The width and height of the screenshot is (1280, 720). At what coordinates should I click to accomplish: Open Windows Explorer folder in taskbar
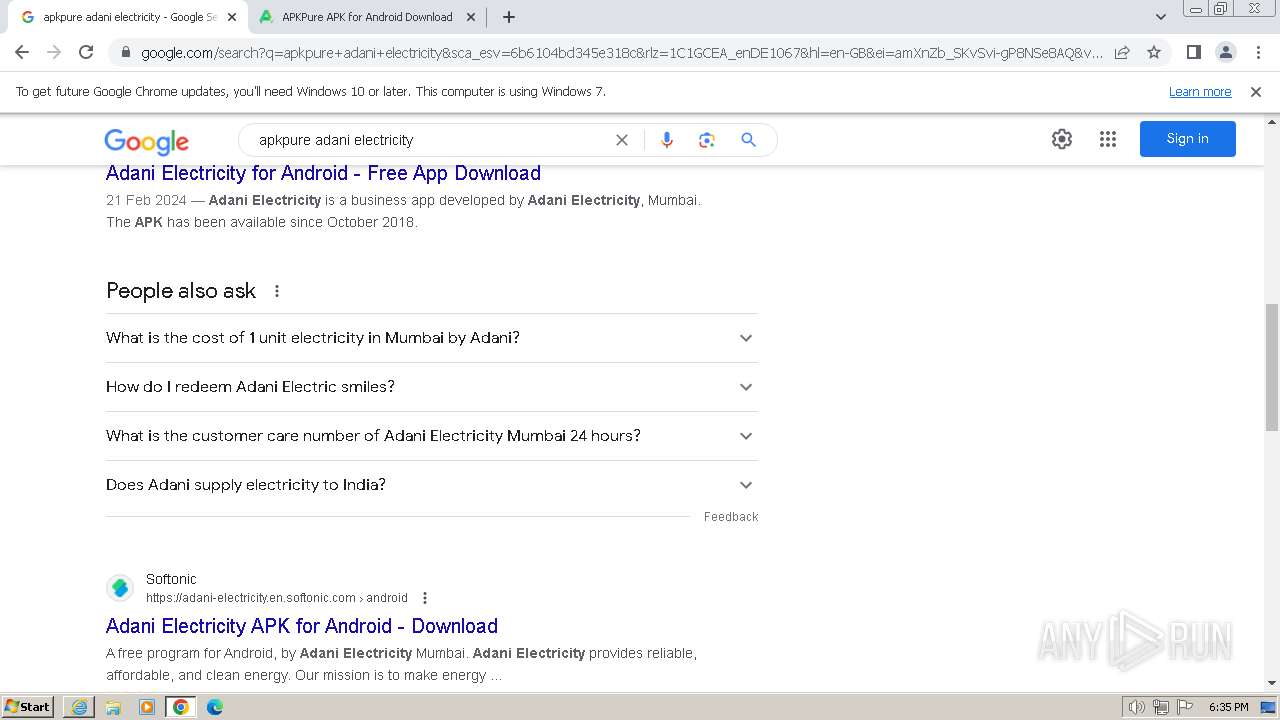tap(113, 707)
